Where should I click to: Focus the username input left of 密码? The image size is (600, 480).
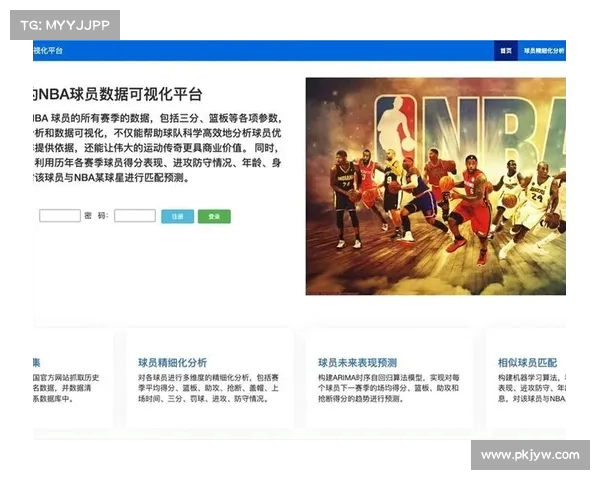60,216
